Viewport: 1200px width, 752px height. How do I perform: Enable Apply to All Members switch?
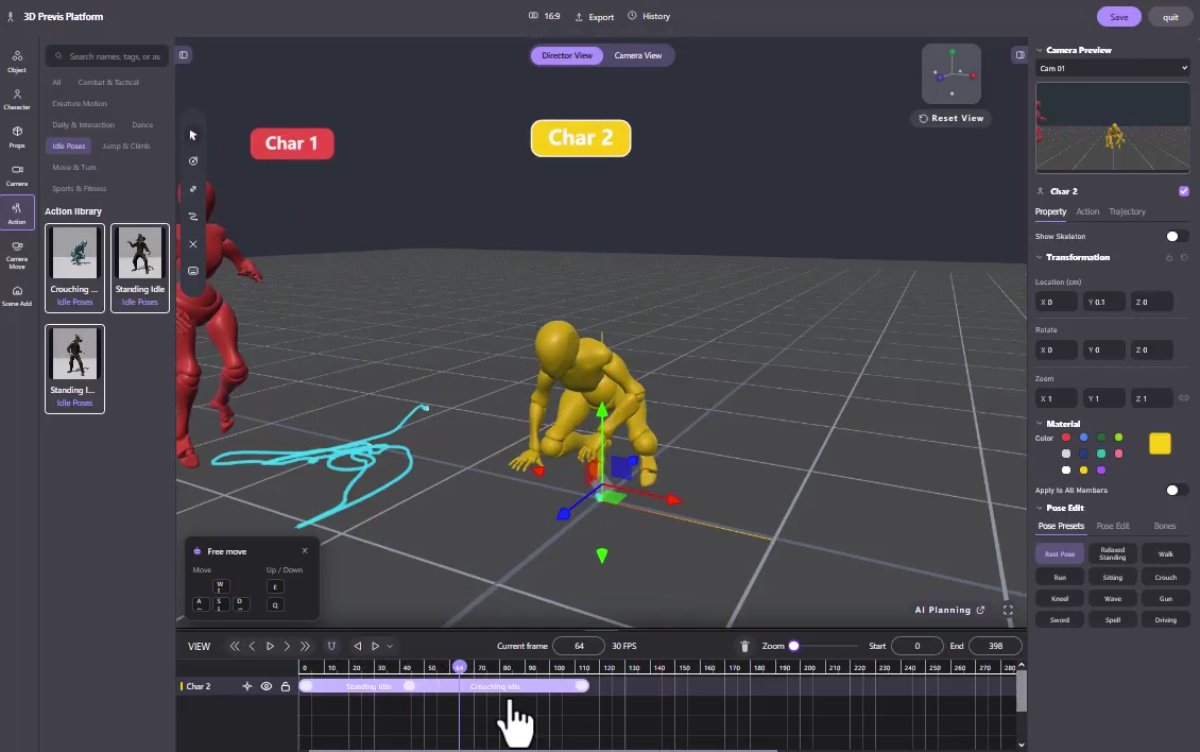click(x=1177, y=490)
